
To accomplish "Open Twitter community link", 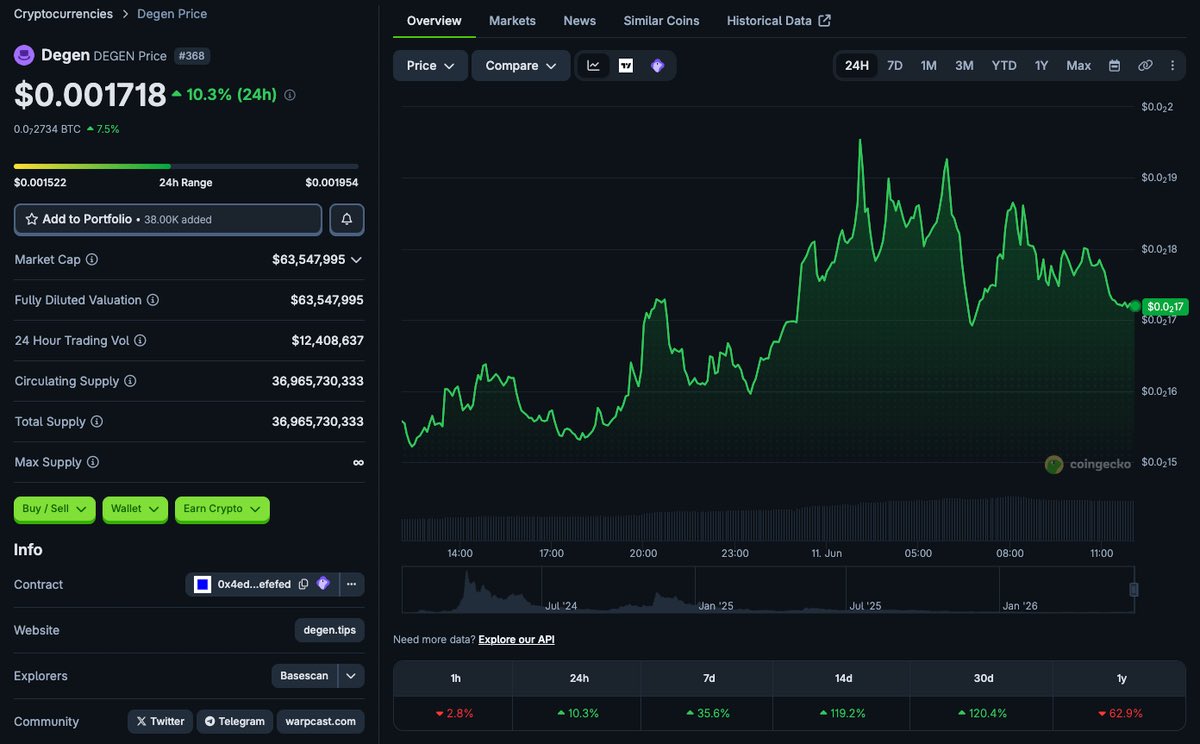I will tap(160, 721).
